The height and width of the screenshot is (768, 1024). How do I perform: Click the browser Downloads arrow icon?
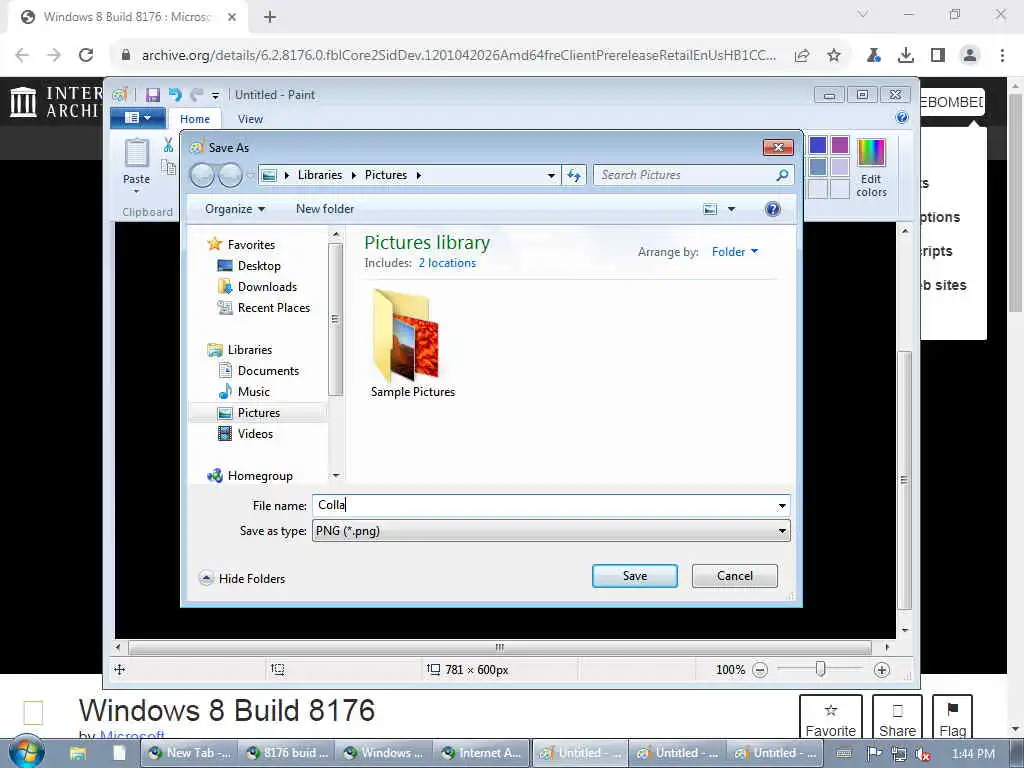pos(905,56)
